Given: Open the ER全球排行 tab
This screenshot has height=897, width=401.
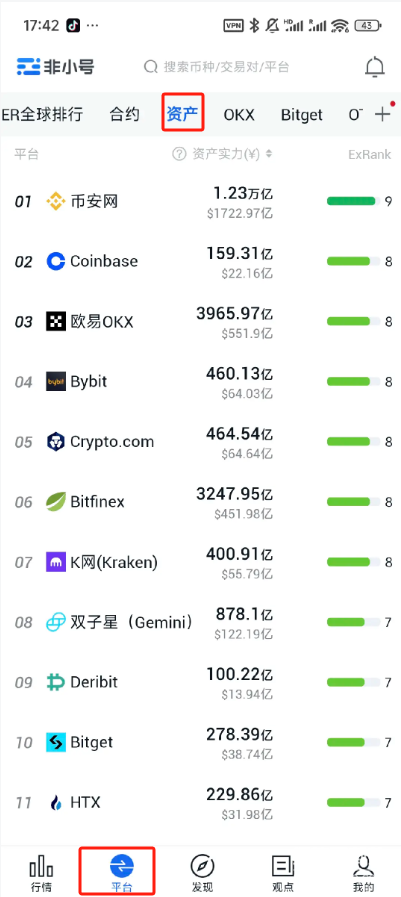Looking at the screenshot, I should pyautogui.click(x=42, y=114).
